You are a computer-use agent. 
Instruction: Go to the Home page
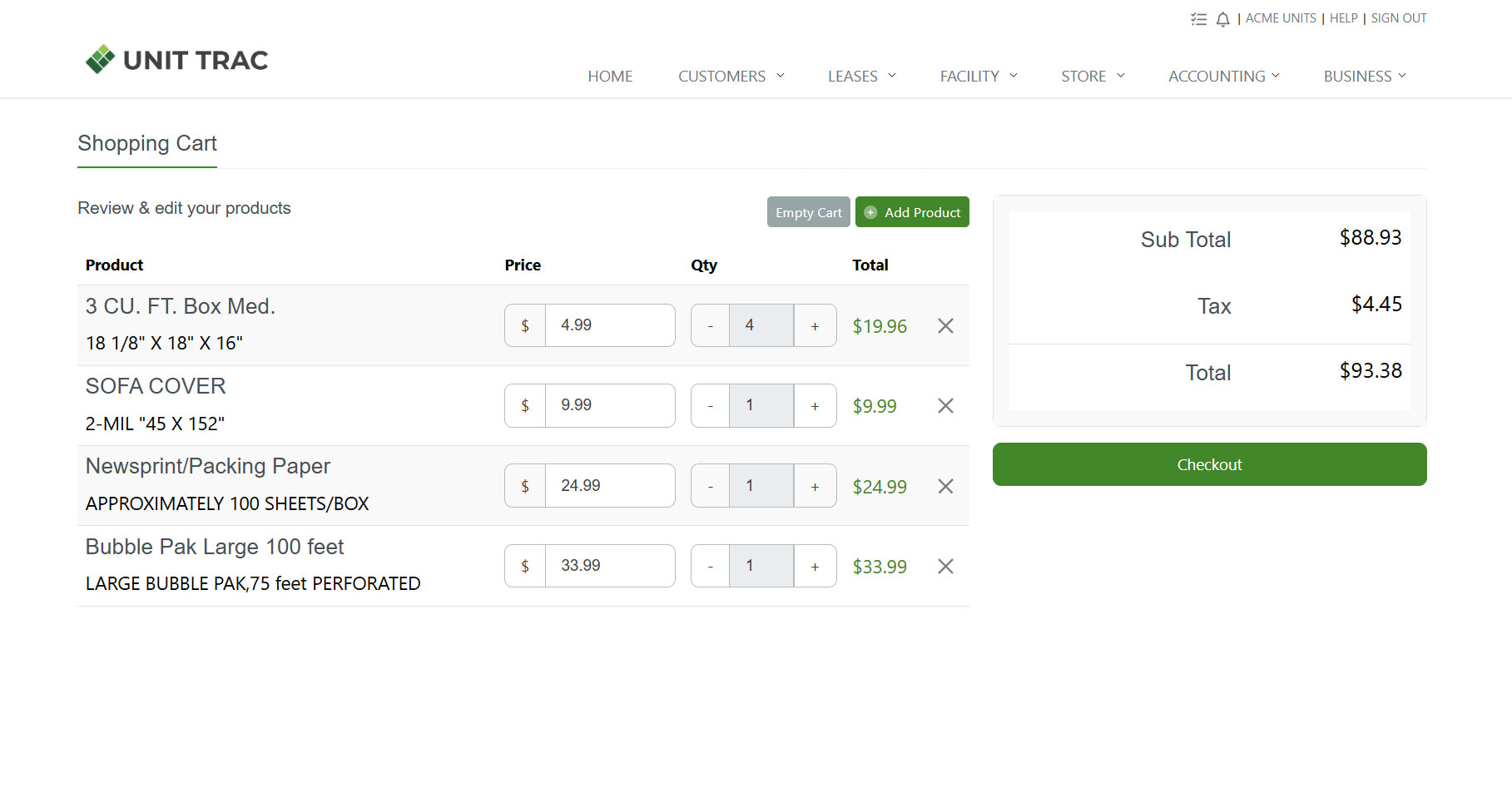tap(610, 77)
